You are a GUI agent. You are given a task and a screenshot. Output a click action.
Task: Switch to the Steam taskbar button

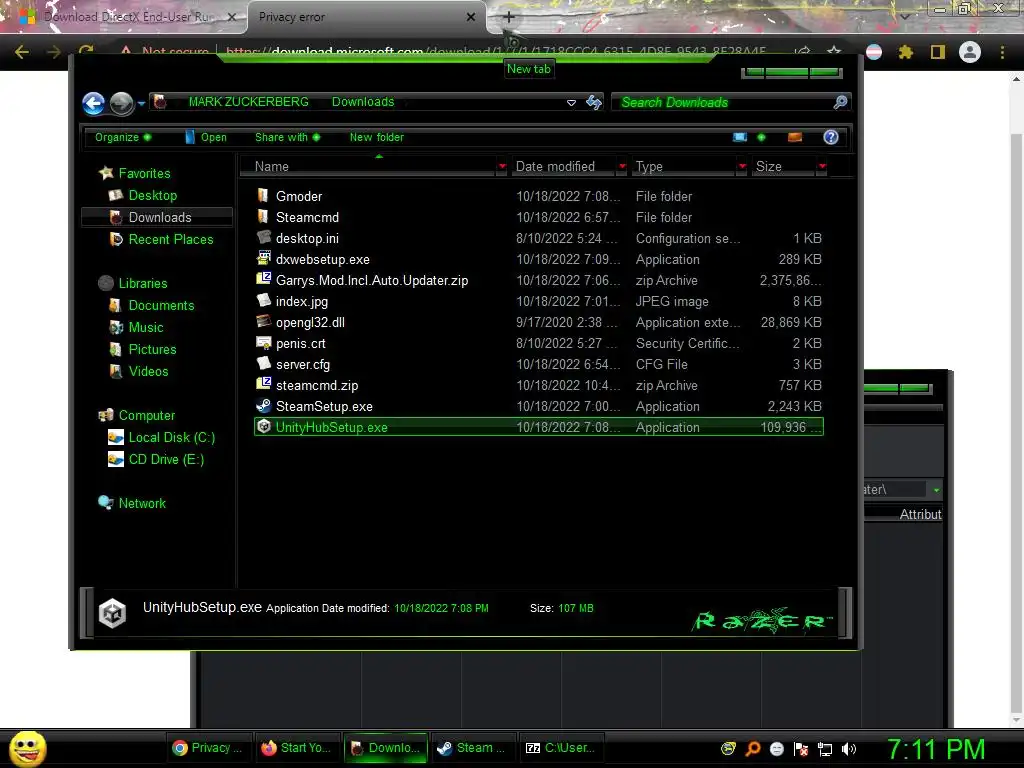pyautogui.click(x=473, y=748)
